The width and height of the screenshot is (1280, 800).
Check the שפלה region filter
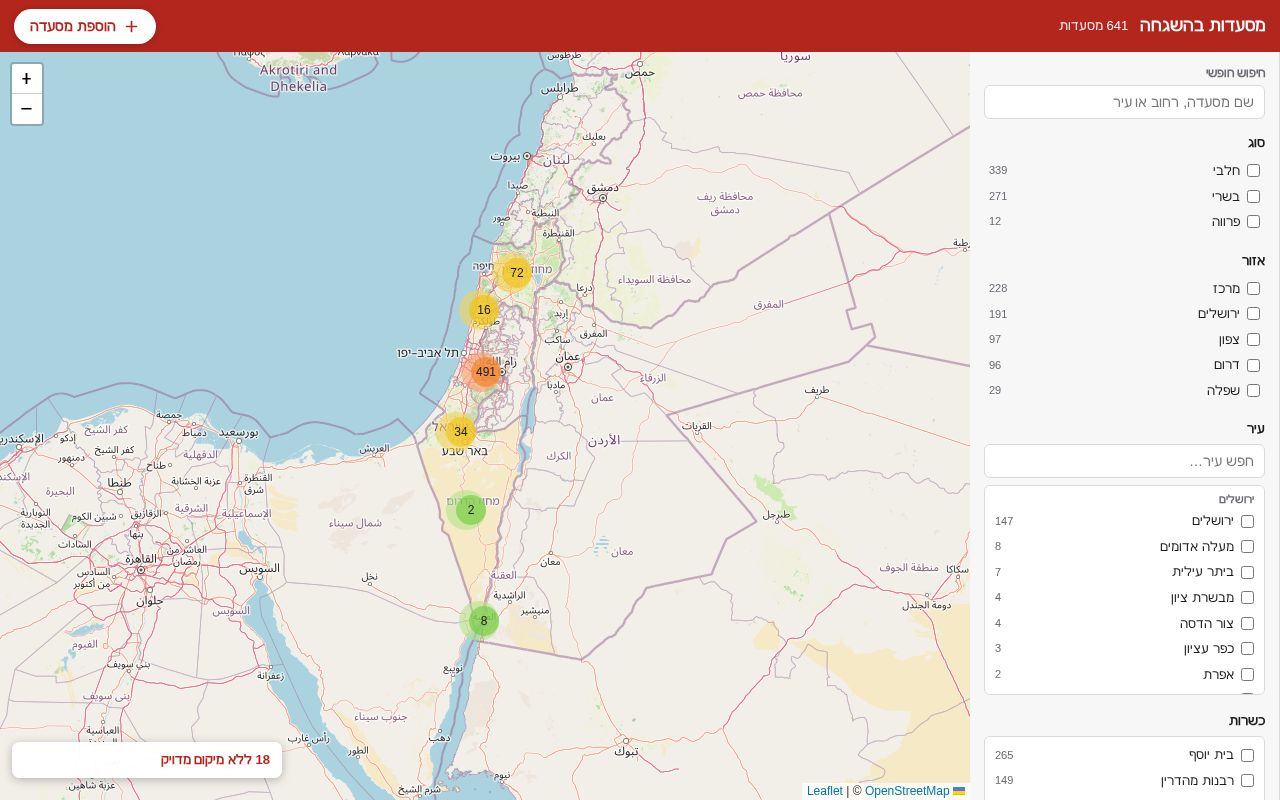click(1253, 391)
